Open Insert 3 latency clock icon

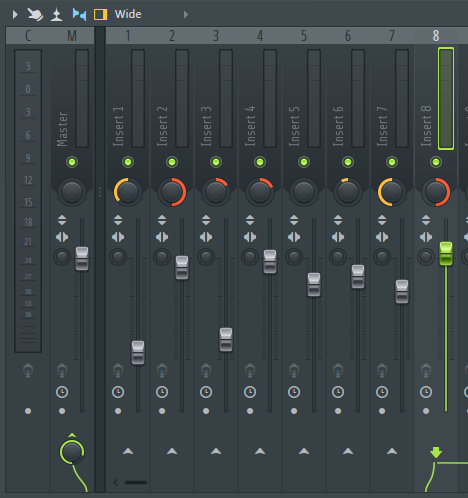(206, 392)
